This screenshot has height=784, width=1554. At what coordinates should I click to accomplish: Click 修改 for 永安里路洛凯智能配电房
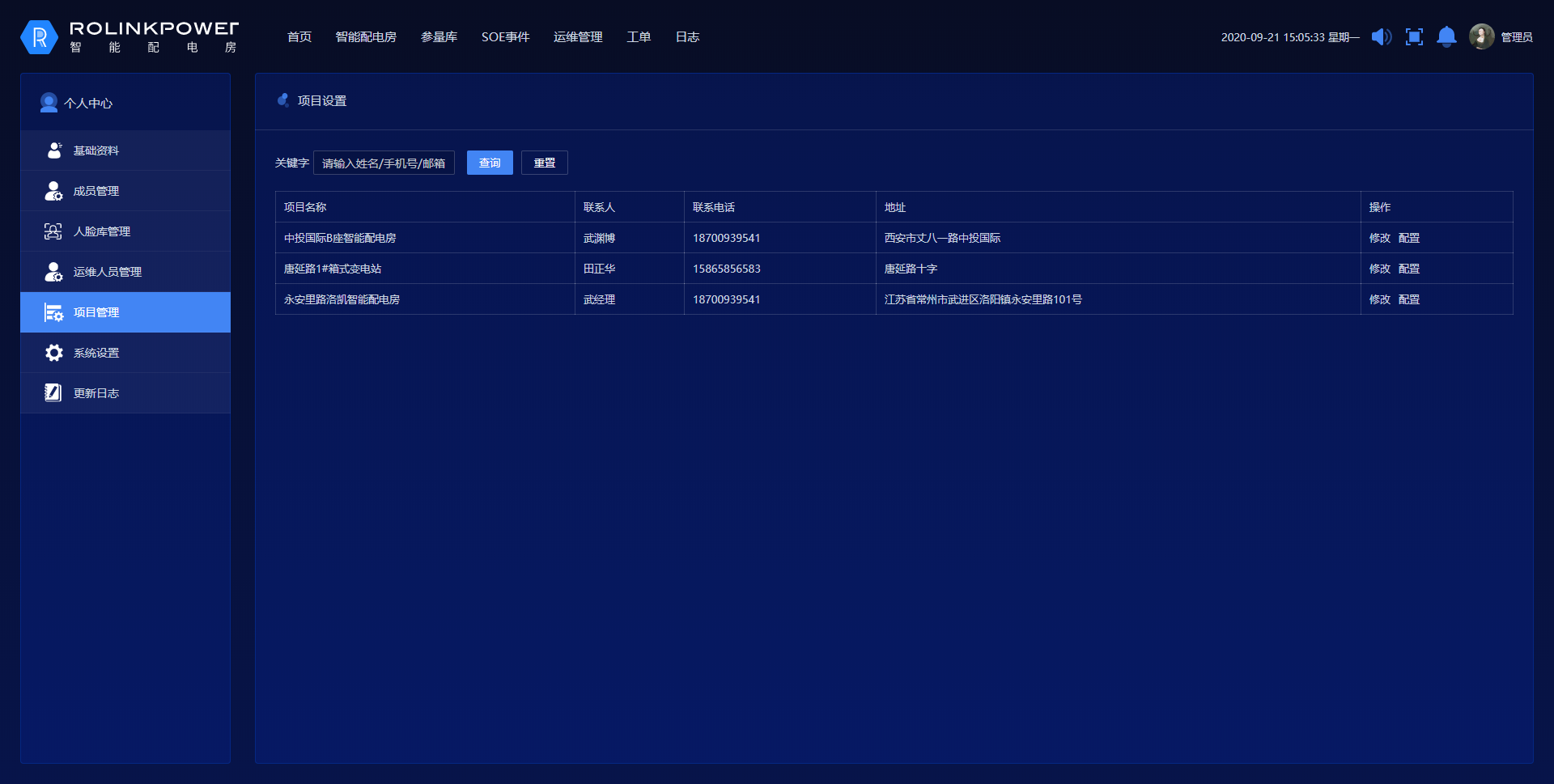click(x=1380, y=299)
